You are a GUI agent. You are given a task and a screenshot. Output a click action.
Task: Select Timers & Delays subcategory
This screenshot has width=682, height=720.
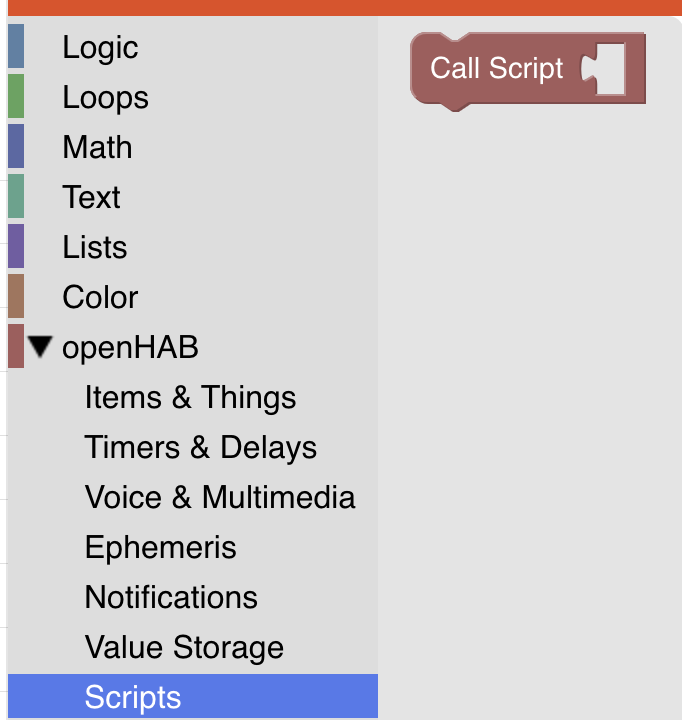point(200,448)
